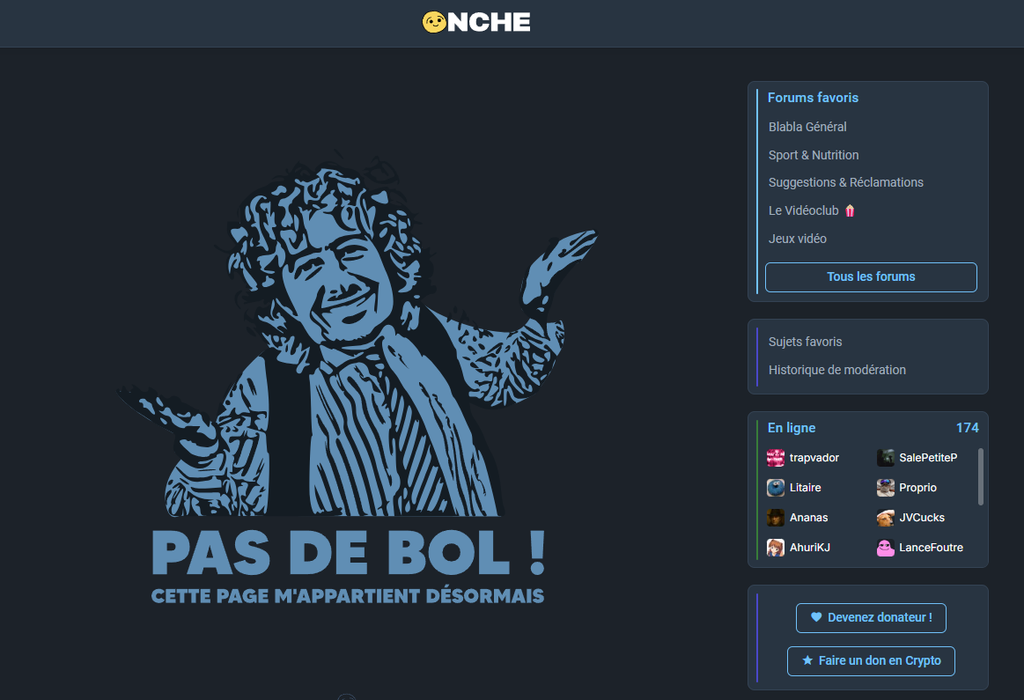Click Proprio's avatar icon

coord(885,488)
